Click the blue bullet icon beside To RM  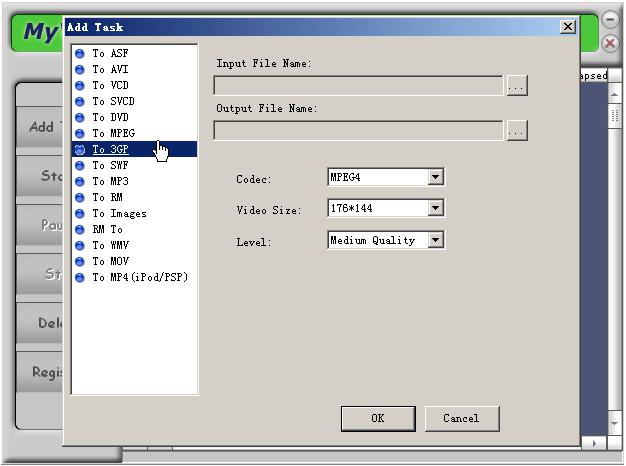click(80, 197)
